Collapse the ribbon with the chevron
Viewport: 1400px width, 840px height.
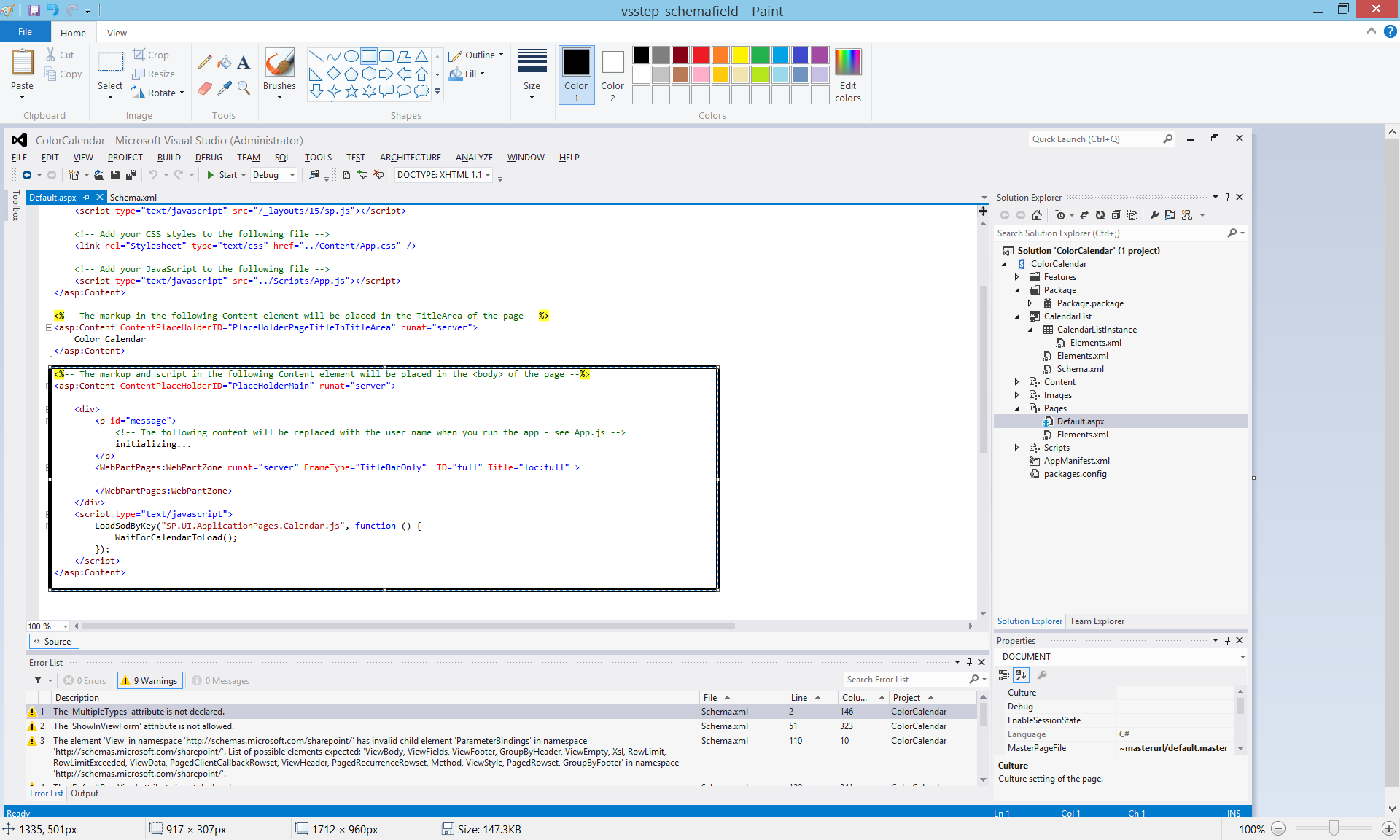(1372, 31)
